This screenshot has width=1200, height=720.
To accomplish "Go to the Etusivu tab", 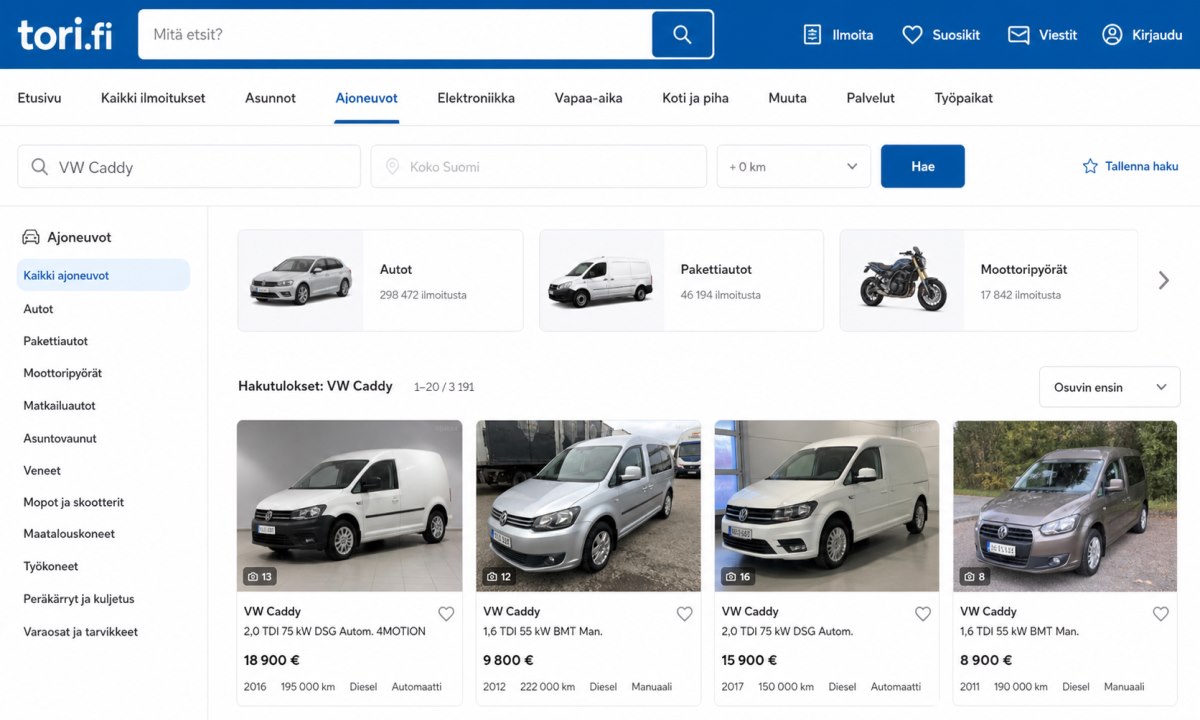I will [39, 98].
